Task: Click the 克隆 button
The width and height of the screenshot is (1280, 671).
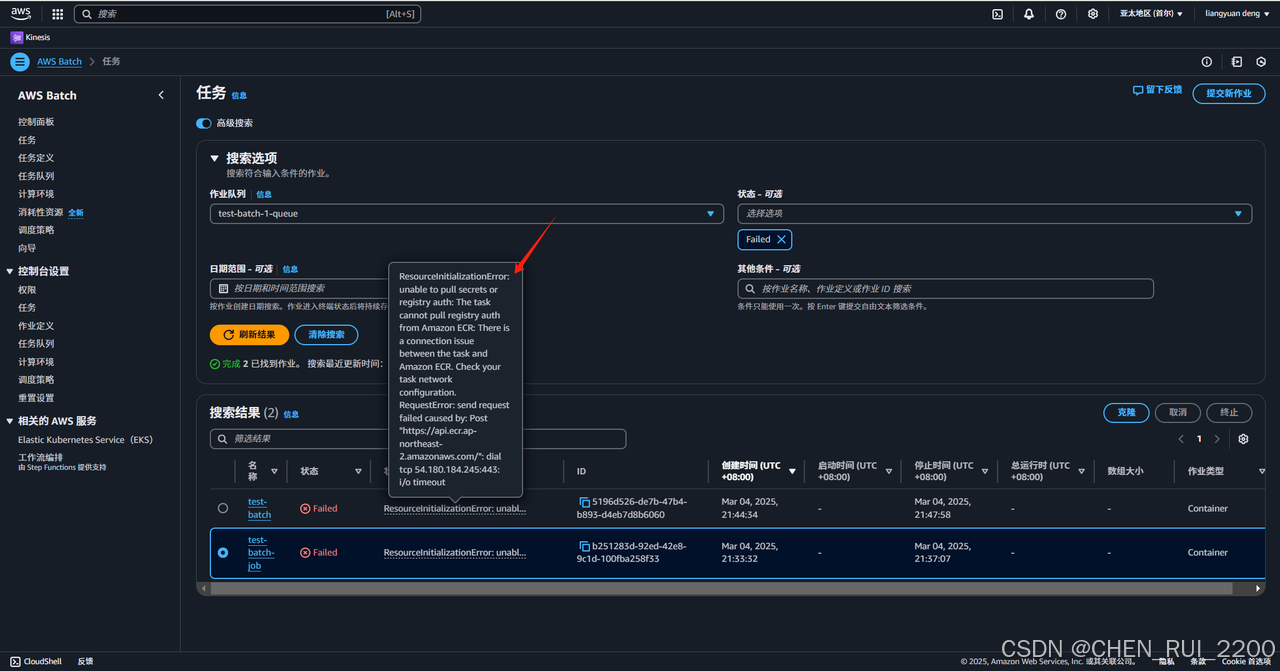Action: click(x=1126, y=412)
